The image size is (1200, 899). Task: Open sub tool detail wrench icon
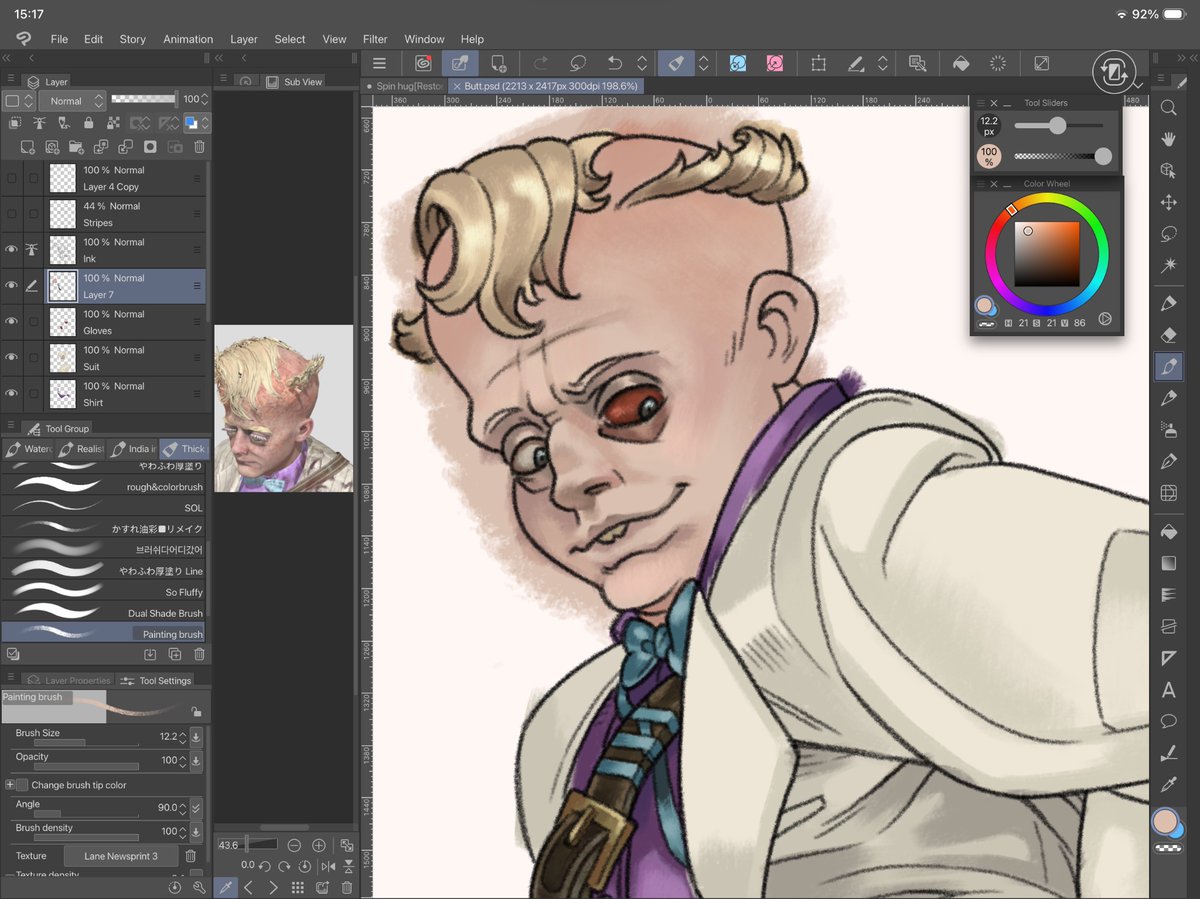coord(199,887)
